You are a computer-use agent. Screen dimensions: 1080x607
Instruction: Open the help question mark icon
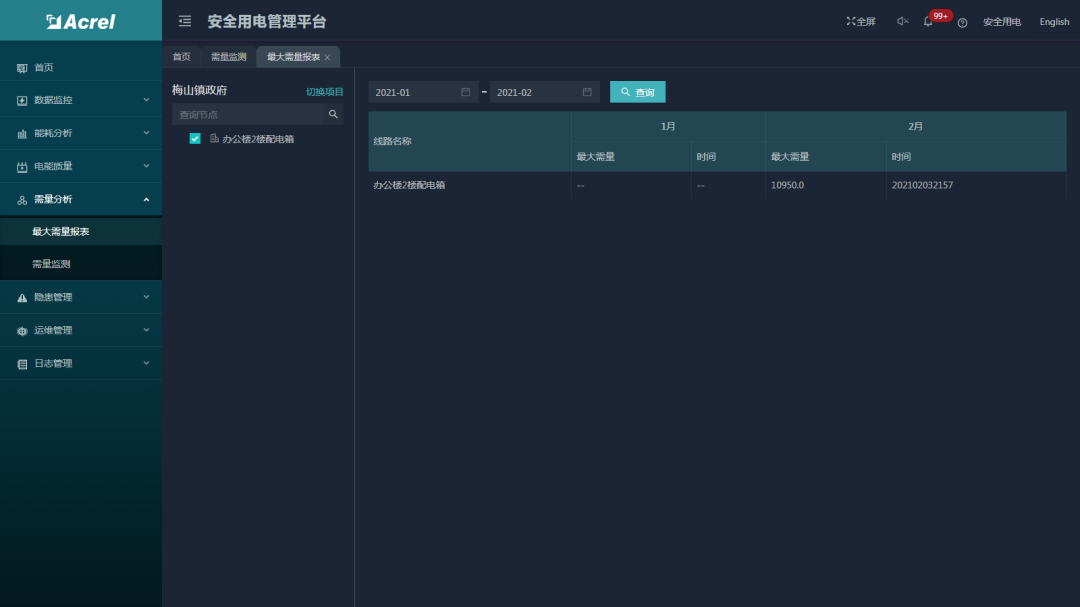962,22
